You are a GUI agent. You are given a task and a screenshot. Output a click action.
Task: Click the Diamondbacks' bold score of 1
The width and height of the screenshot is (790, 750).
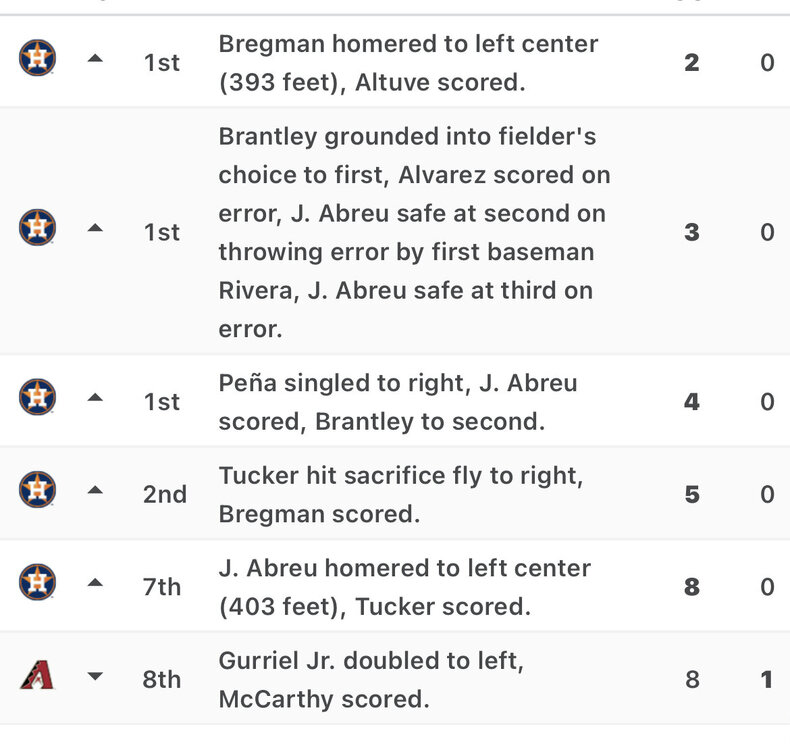pos(767,680)
